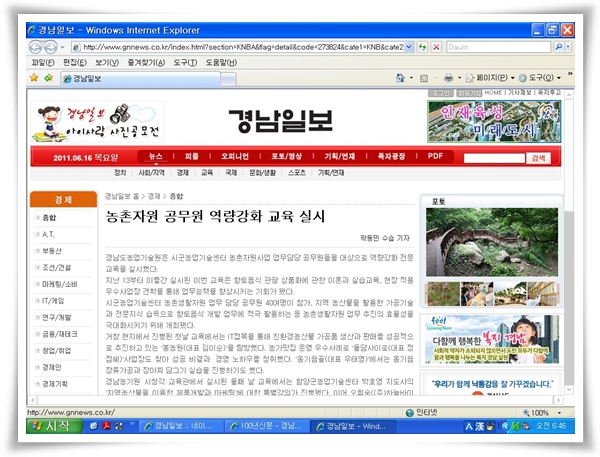600x457 pixels.
Task: Click the IE Back navigation button
Action: tap(36, 46)
